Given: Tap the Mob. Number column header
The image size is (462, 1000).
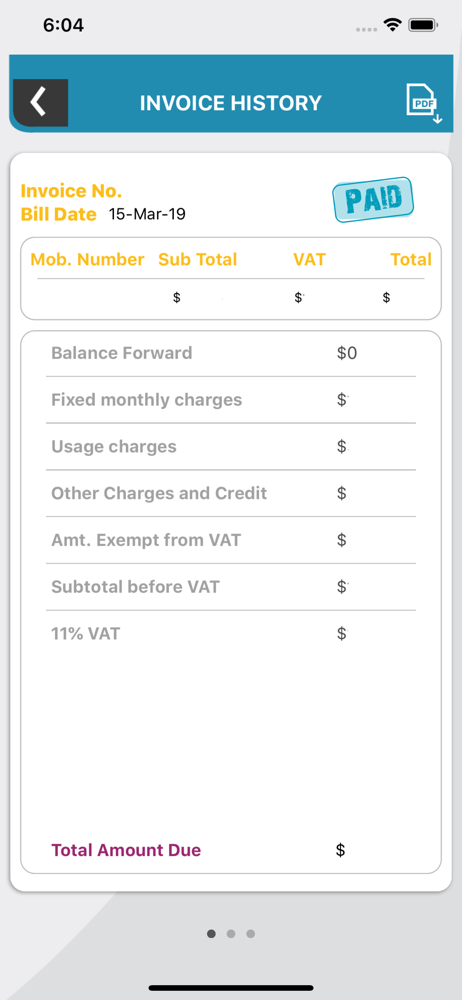Looking at the screenshot, I should point(87,260).
